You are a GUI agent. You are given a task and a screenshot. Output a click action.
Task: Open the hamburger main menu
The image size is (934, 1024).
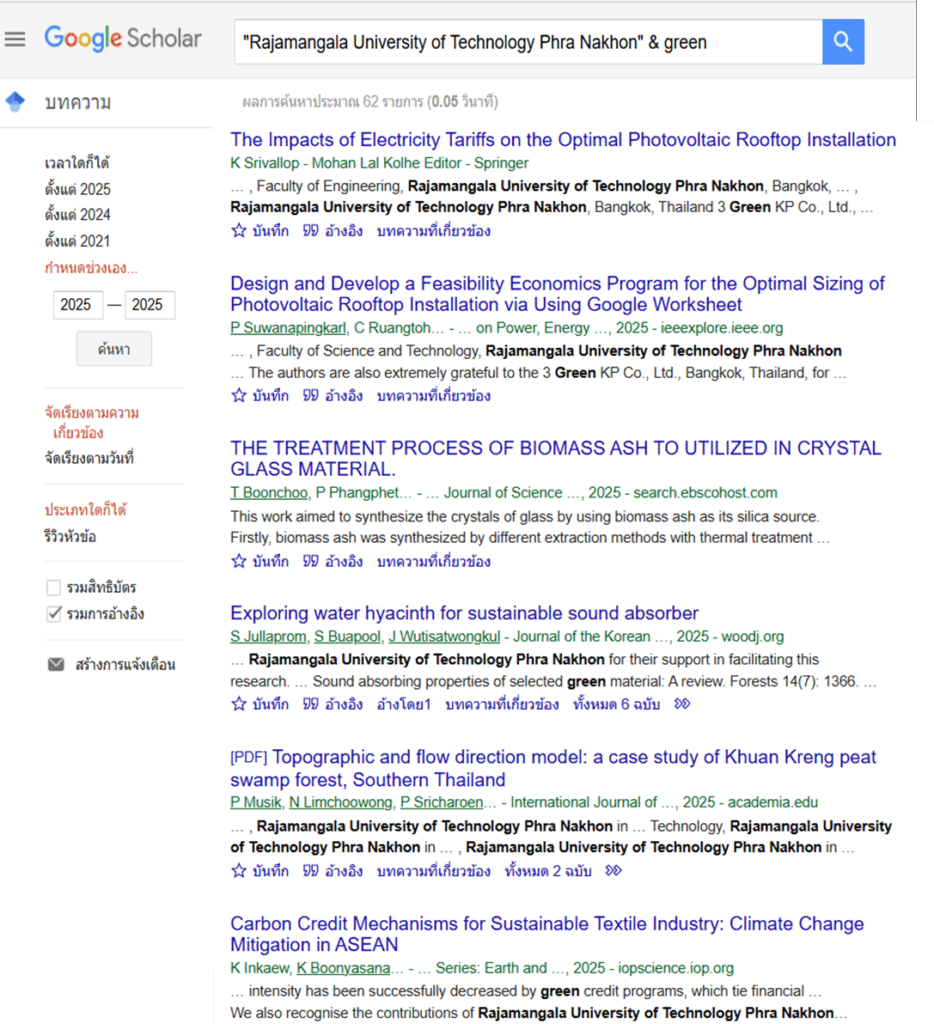tap(15, 40)
